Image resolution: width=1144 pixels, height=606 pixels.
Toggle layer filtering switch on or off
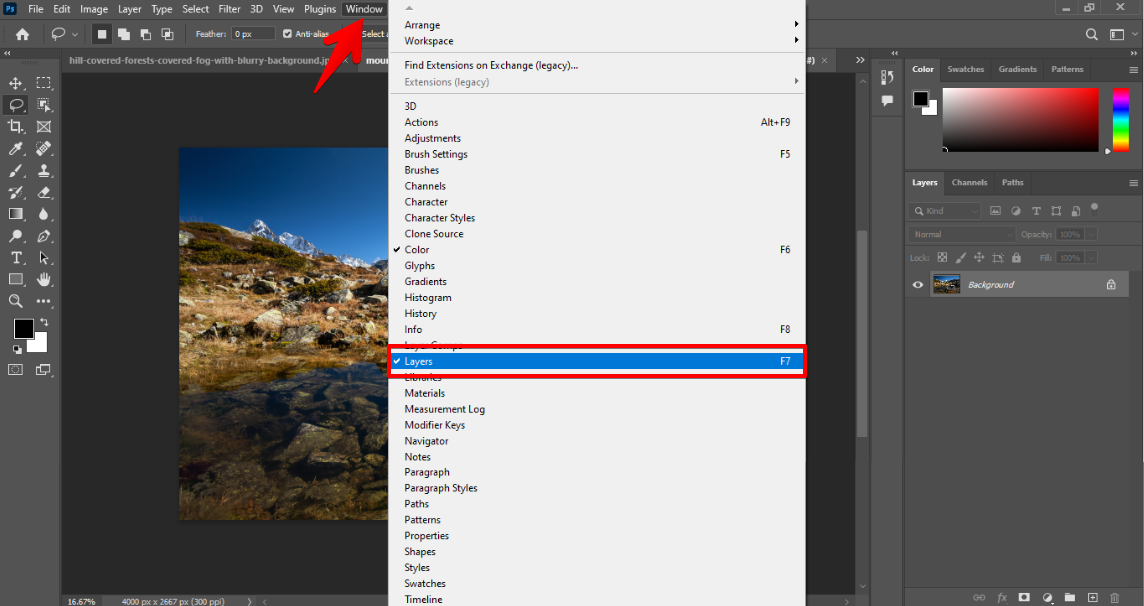click(1094, 209)
